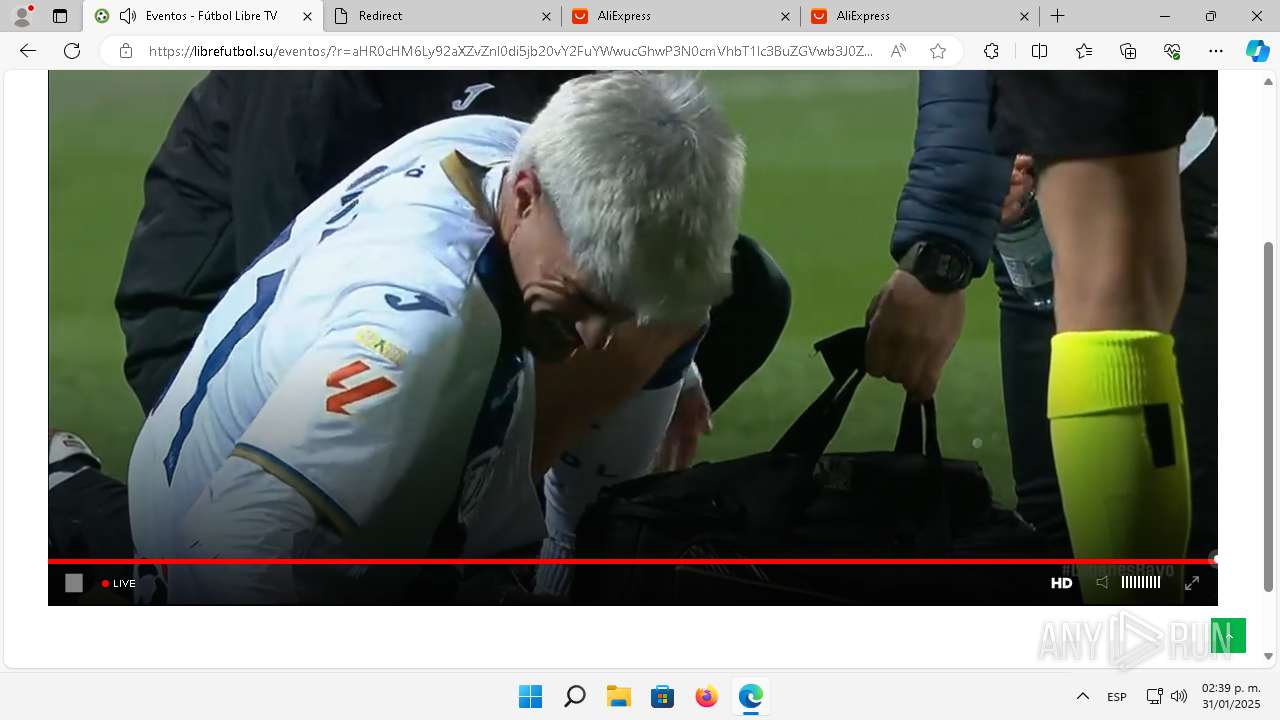Open the Edge profile icon
Viewport: 1280px width, 720px height.
[x=21, y=16]
